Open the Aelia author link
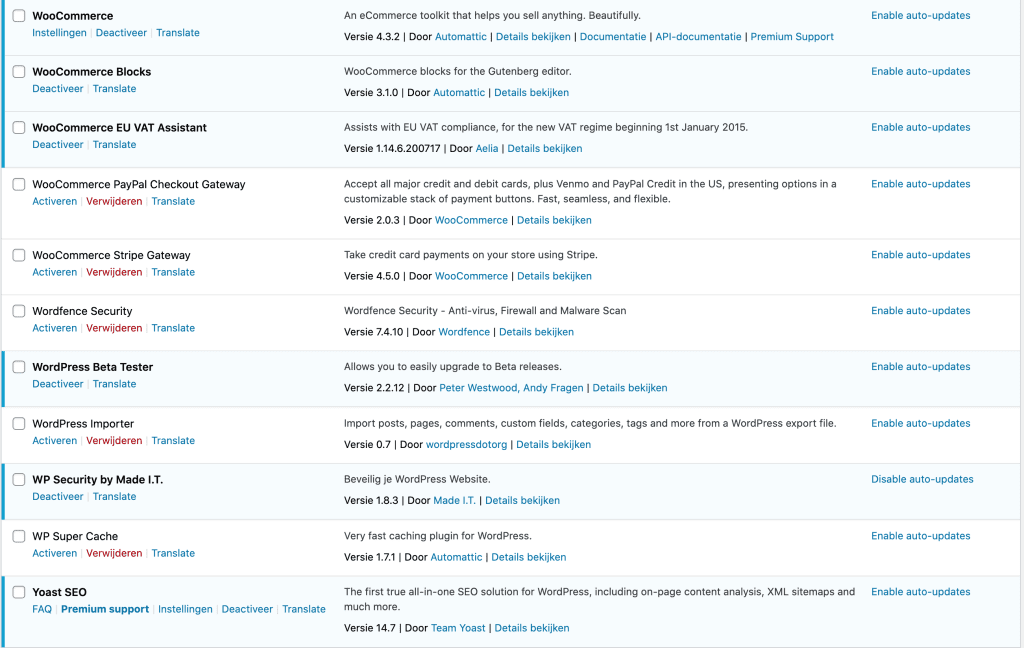 pos(487,149)
